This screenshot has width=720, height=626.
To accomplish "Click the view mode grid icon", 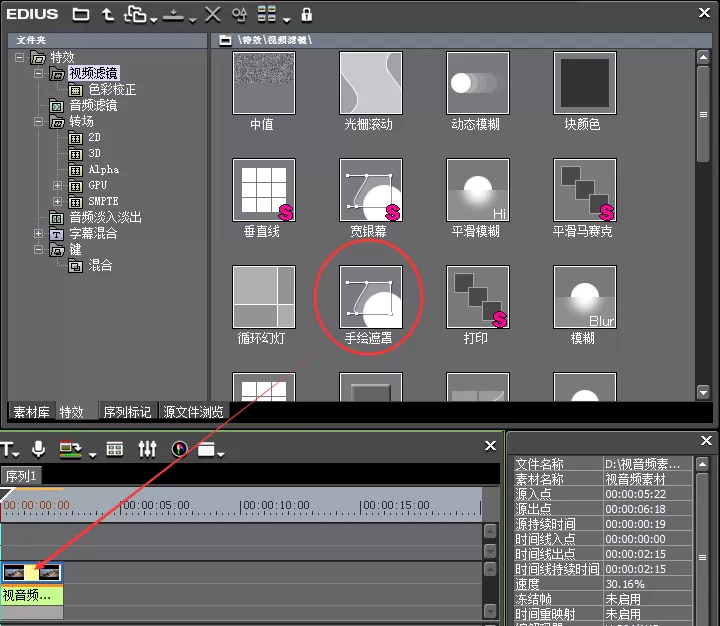I will pos(267,14).
